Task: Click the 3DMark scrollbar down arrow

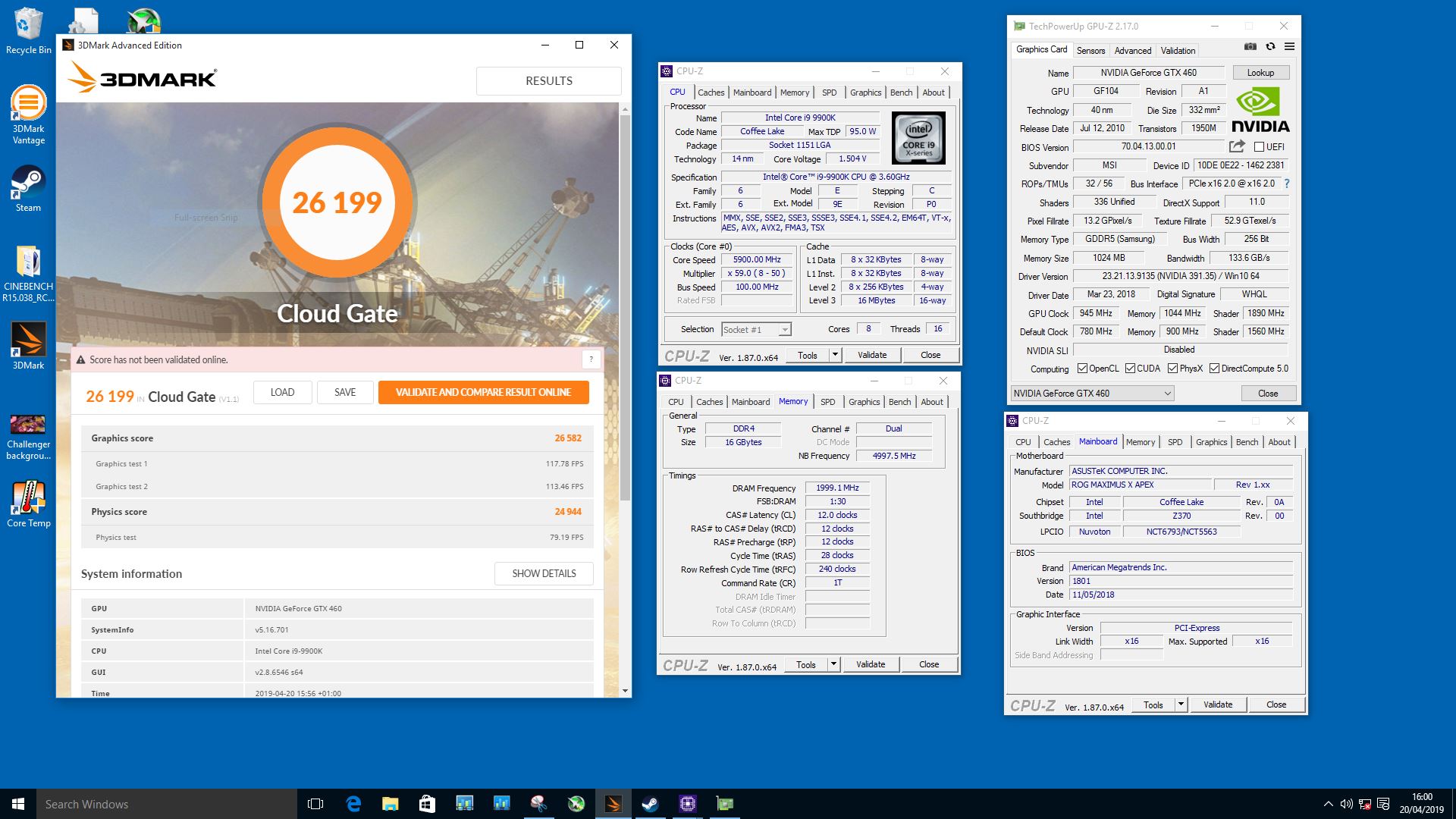Action: click(x=625, y=691)
